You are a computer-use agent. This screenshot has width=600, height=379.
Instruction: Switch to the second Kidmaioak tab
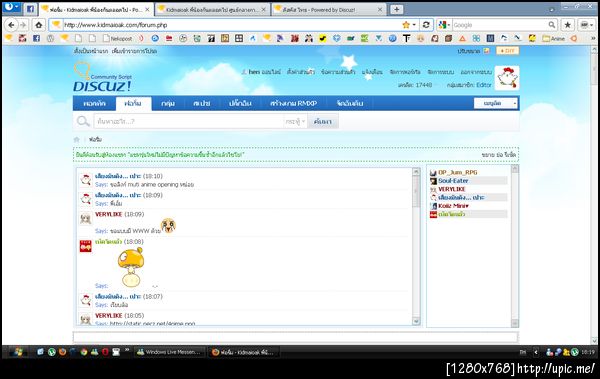coord(212,10)
